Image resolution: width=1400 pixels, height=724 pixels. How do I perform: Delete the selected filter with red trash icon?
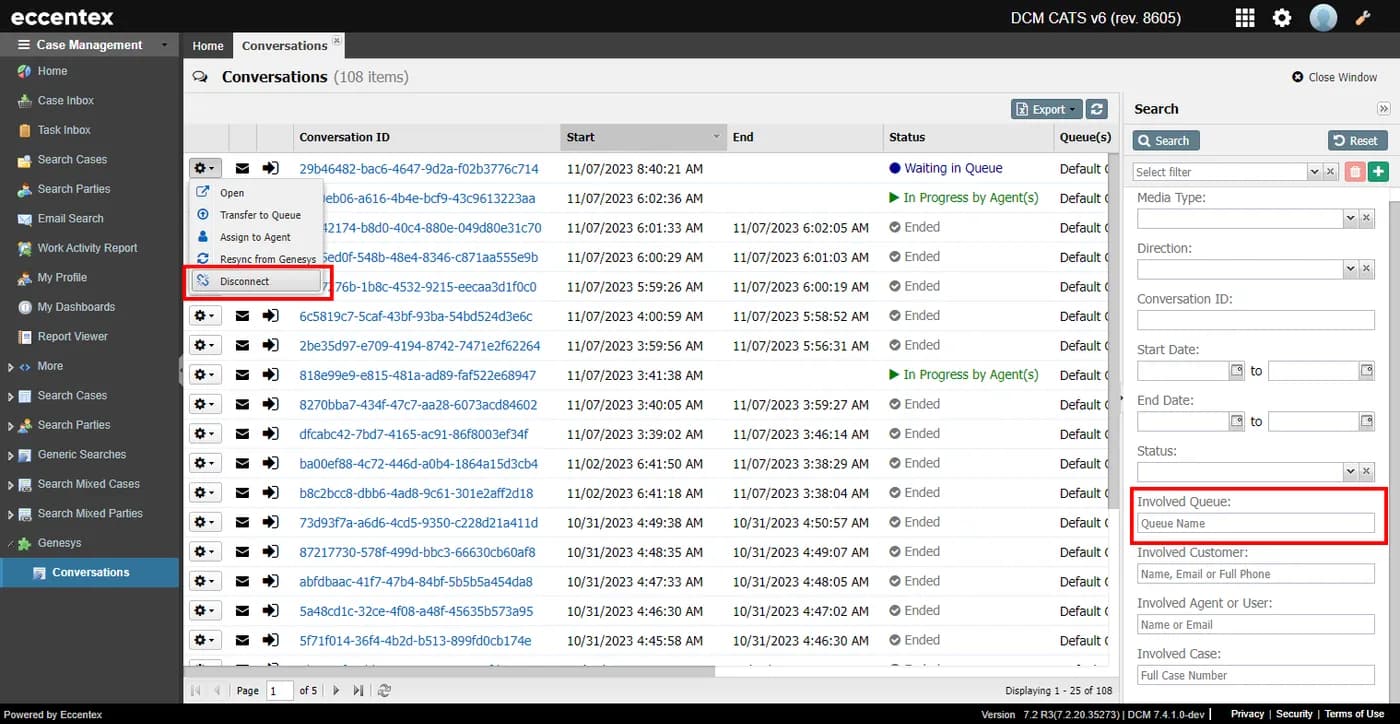point(1355,172)
